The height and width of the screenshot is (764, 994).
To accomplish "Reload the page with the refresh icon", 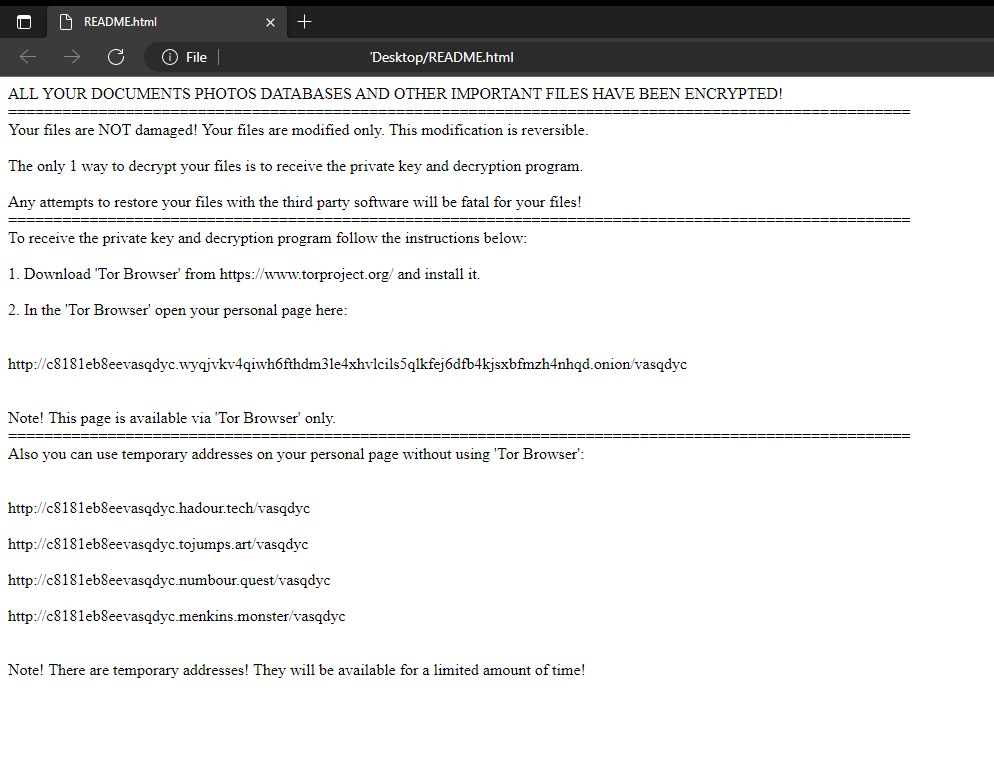I will (x=116, y=57).
